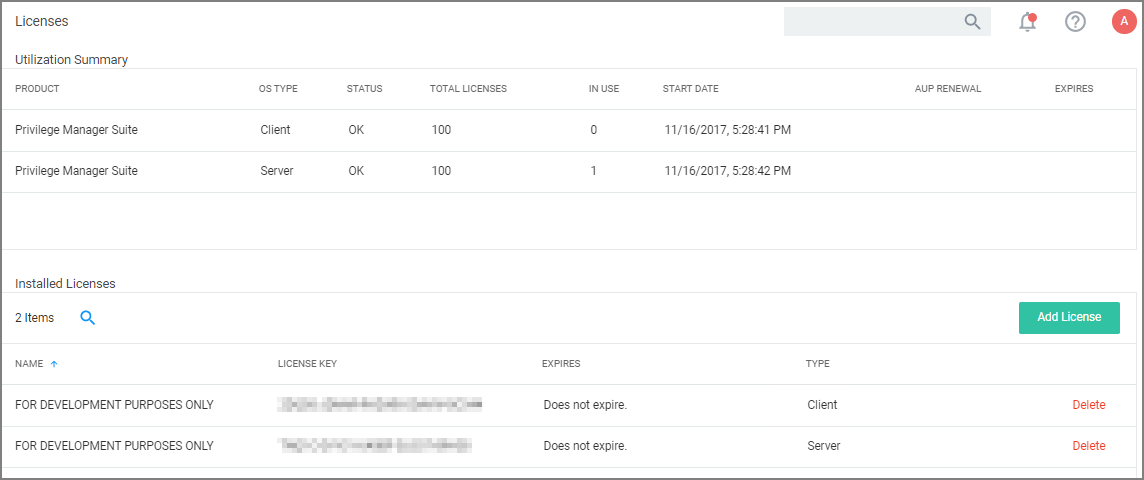Click the In Use value 0
Image resolution: width=1144 pixels, height=480 pixels.
[594, 131]
